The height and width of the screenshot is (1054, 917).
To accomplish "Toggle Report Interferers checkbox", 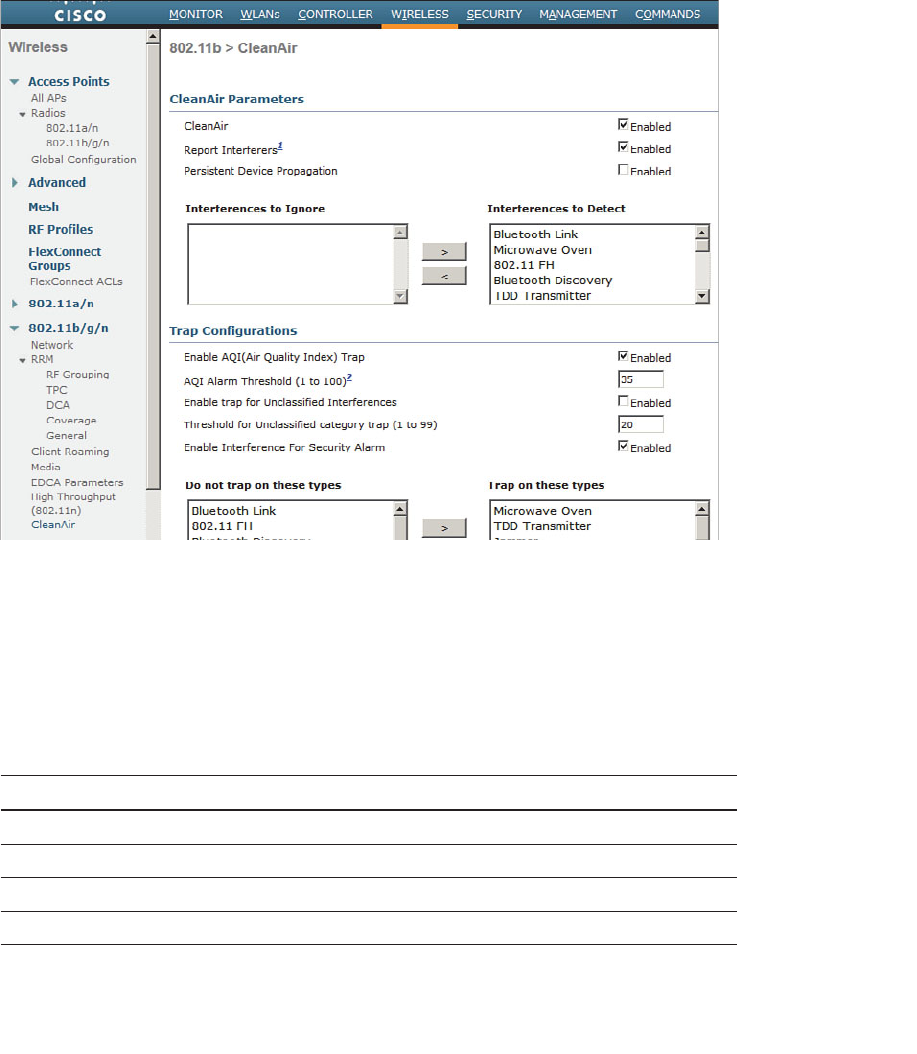I will (x=623, y=147).
